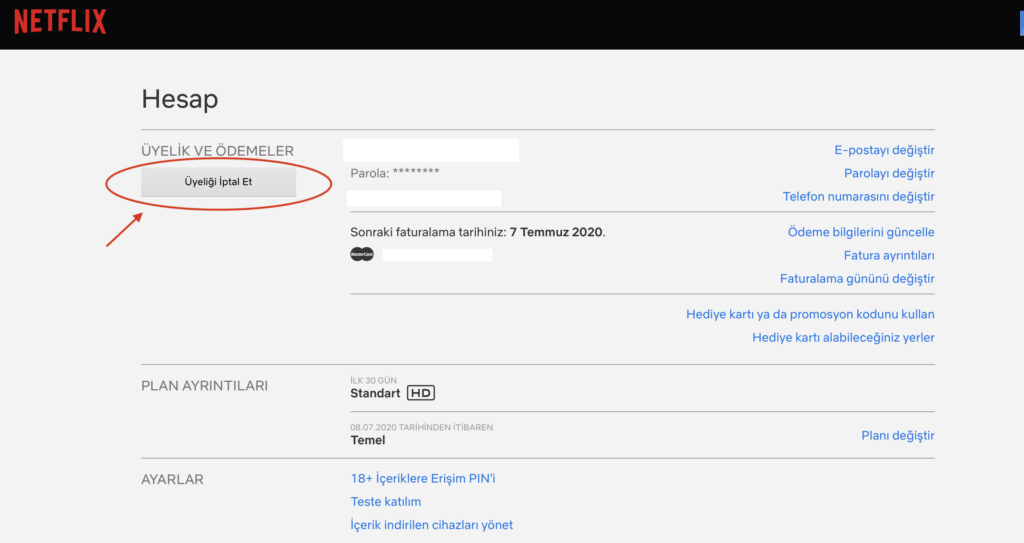Open İçerik indirilen cihazları yönet link
1024x543 pixels.
pos(431,525)
